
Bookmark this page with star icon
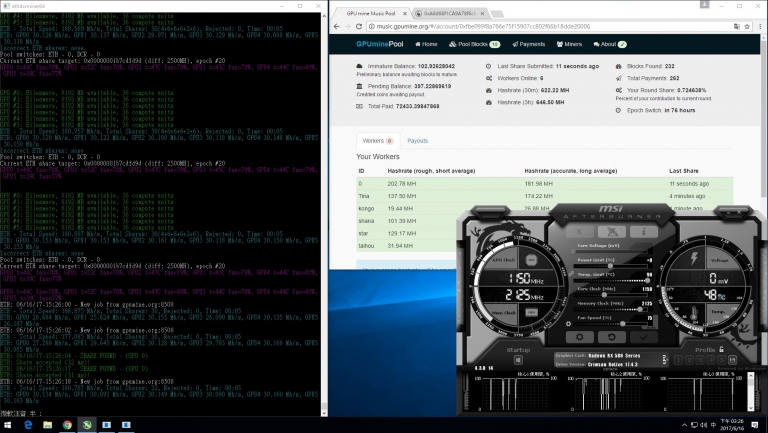pos(747,26)
